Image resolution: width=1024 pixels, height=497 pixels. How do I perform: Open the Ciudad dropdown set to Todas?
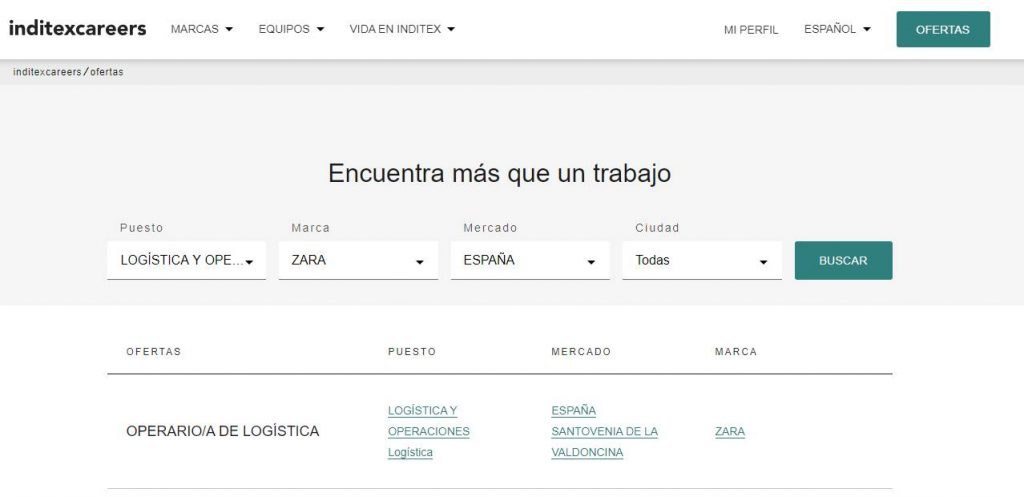702,260
